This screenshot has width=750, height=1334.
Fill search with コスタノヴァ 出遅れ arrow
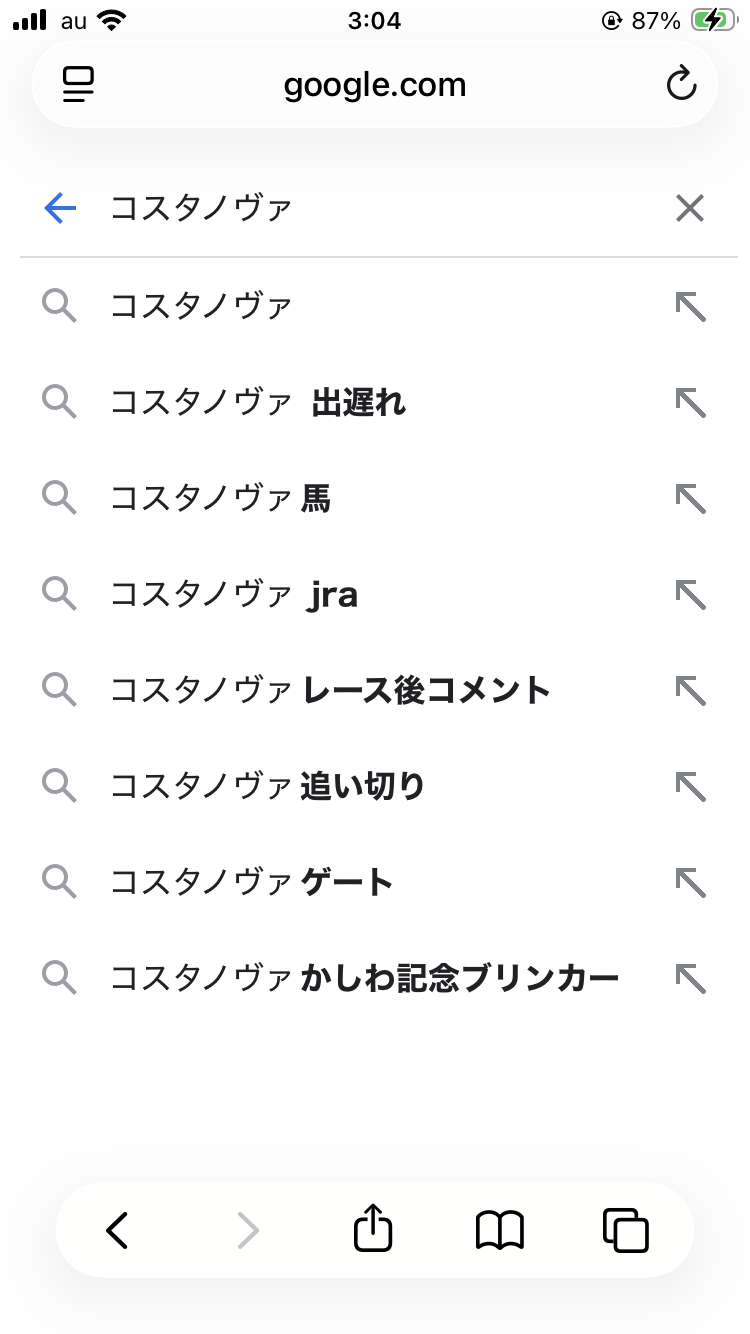[x=690, y=403]
